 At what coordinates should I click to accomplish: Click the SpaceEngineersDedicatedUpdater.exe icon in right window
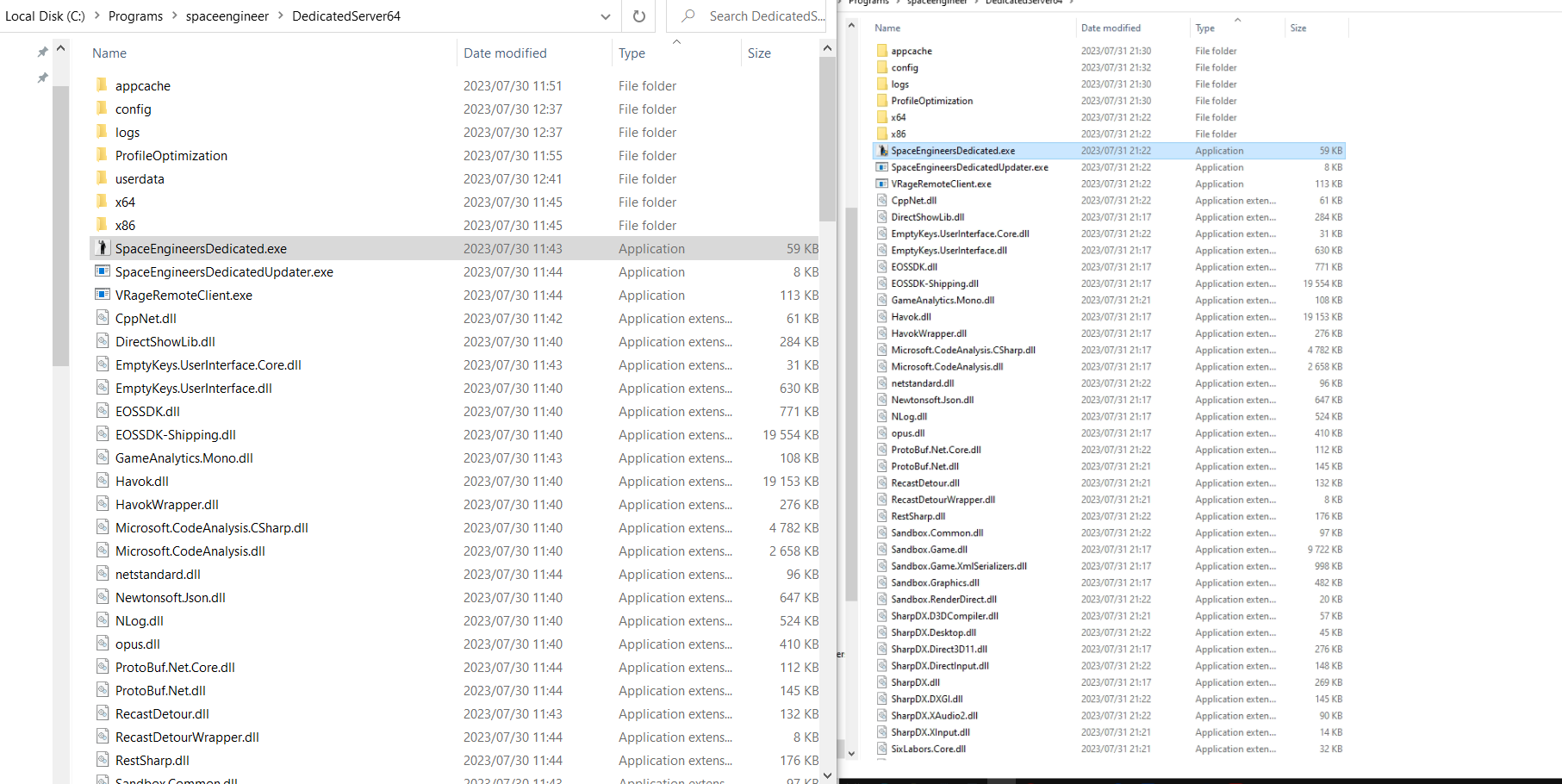click(x=882, y=167)
